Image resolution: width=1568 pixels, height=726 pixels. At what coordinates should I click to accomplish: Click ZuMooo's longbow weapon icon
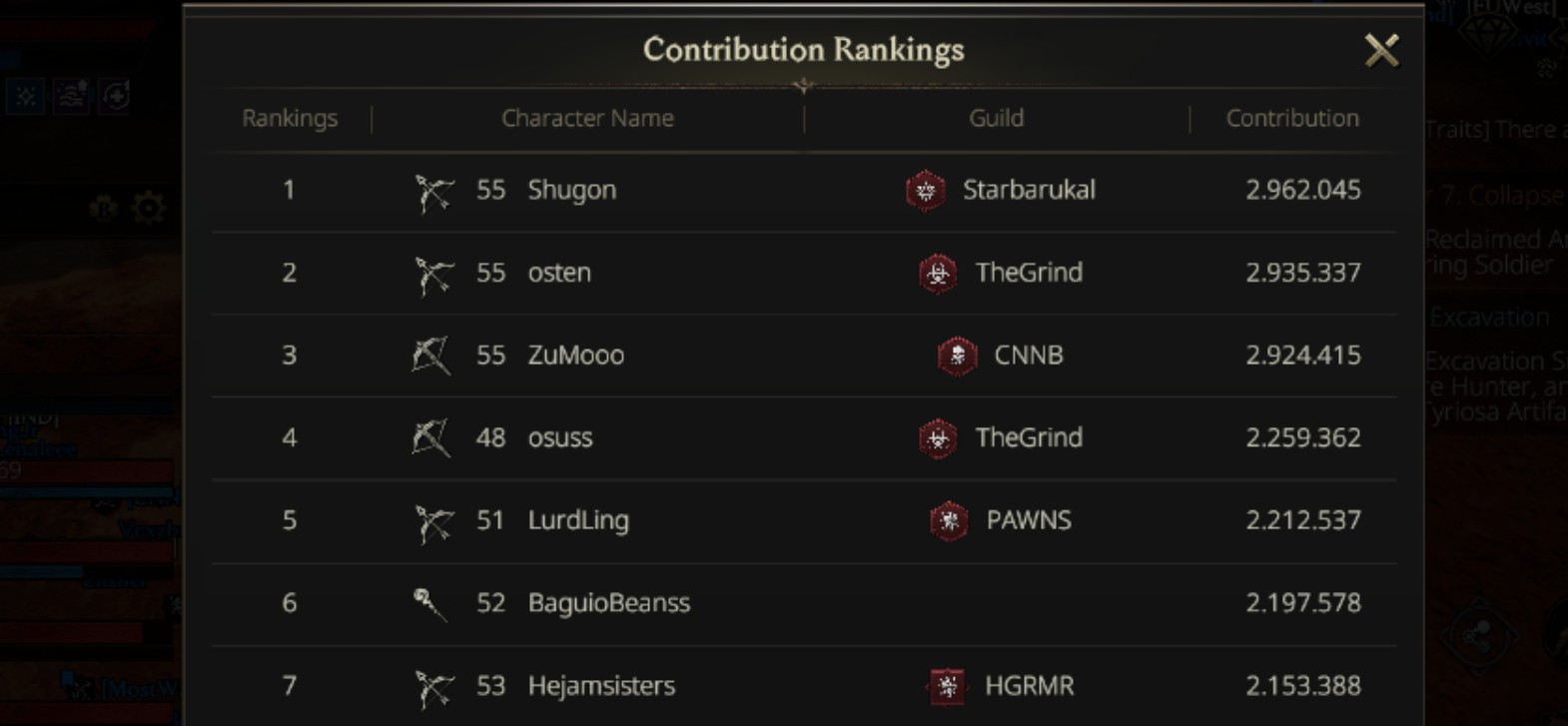point(431,356)
